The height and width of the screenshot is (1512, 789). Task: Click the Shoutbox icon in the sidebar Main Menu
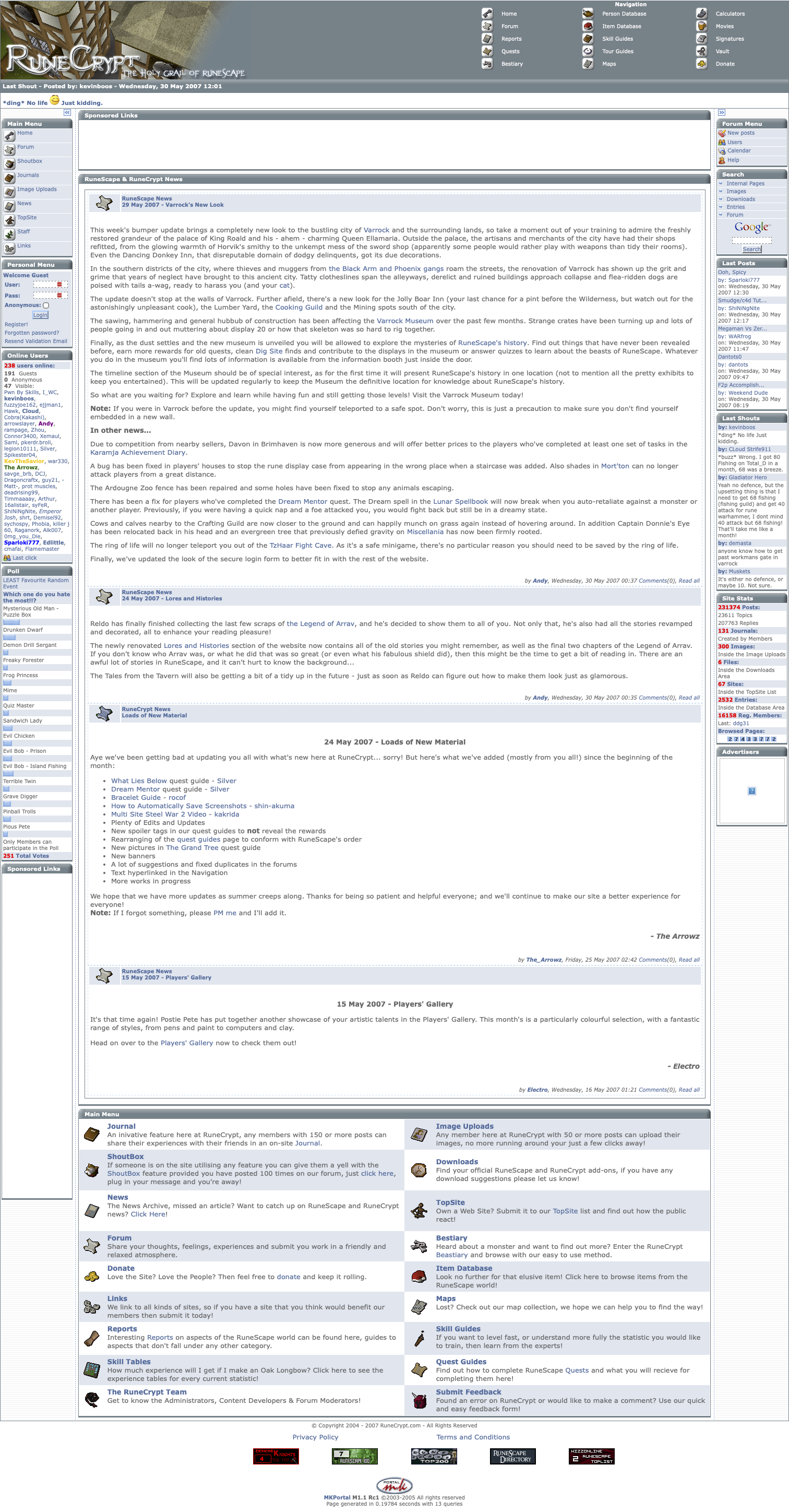9,164
